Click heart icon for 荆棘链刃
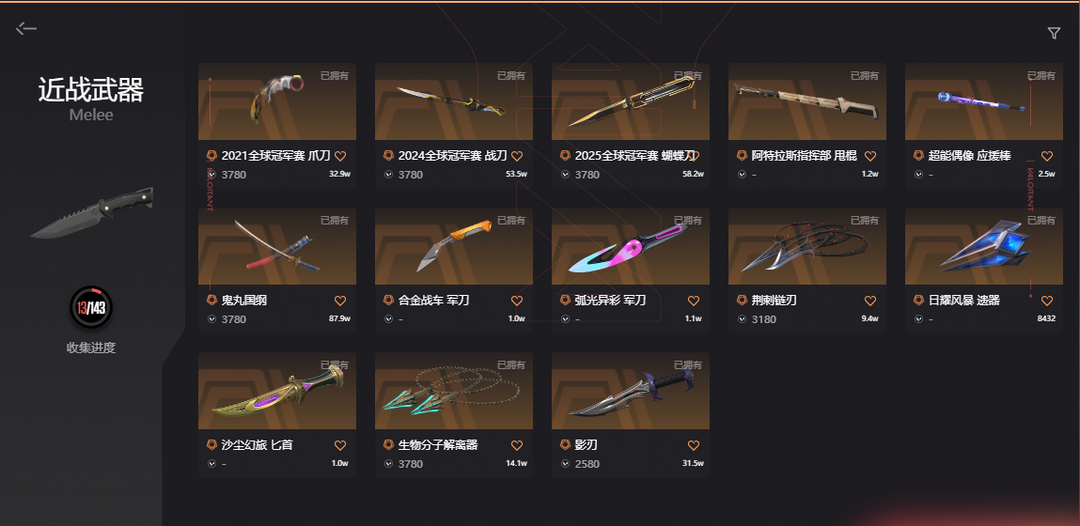The height and width of the screenshot is (526, 1080). (870, 301)
